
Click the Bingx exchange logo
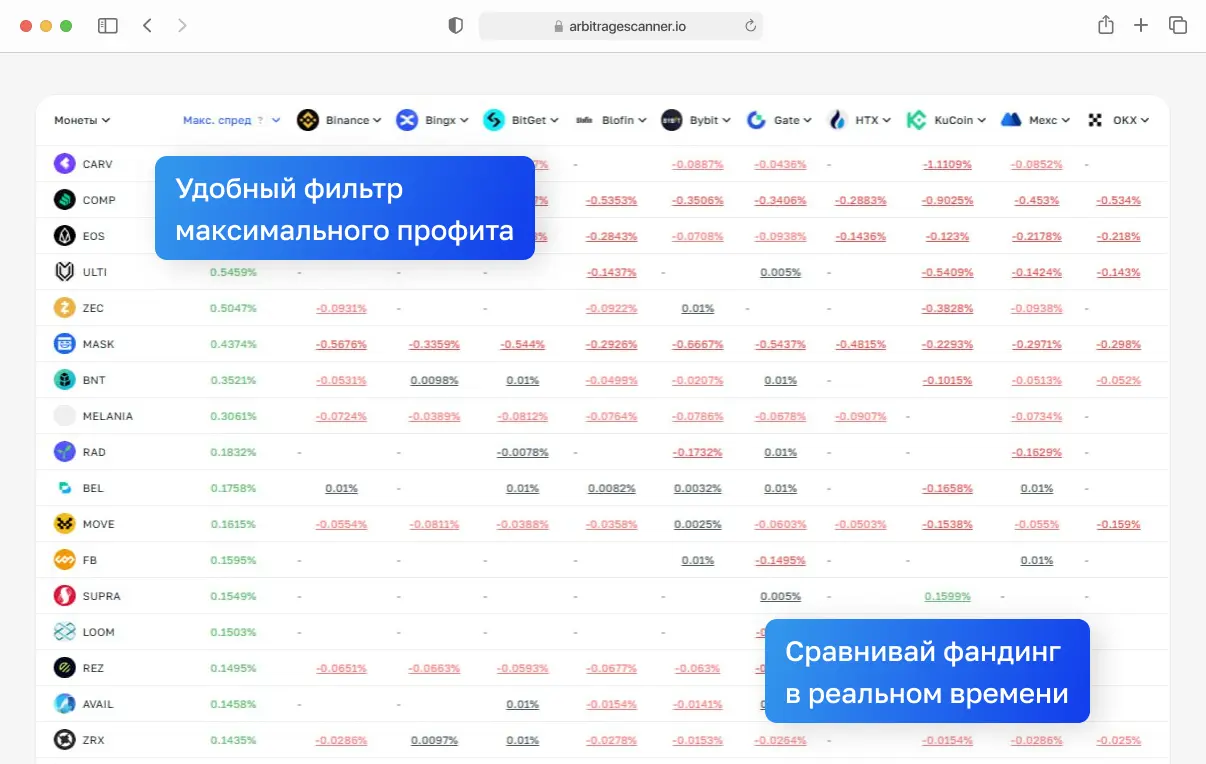pos(406,120)
